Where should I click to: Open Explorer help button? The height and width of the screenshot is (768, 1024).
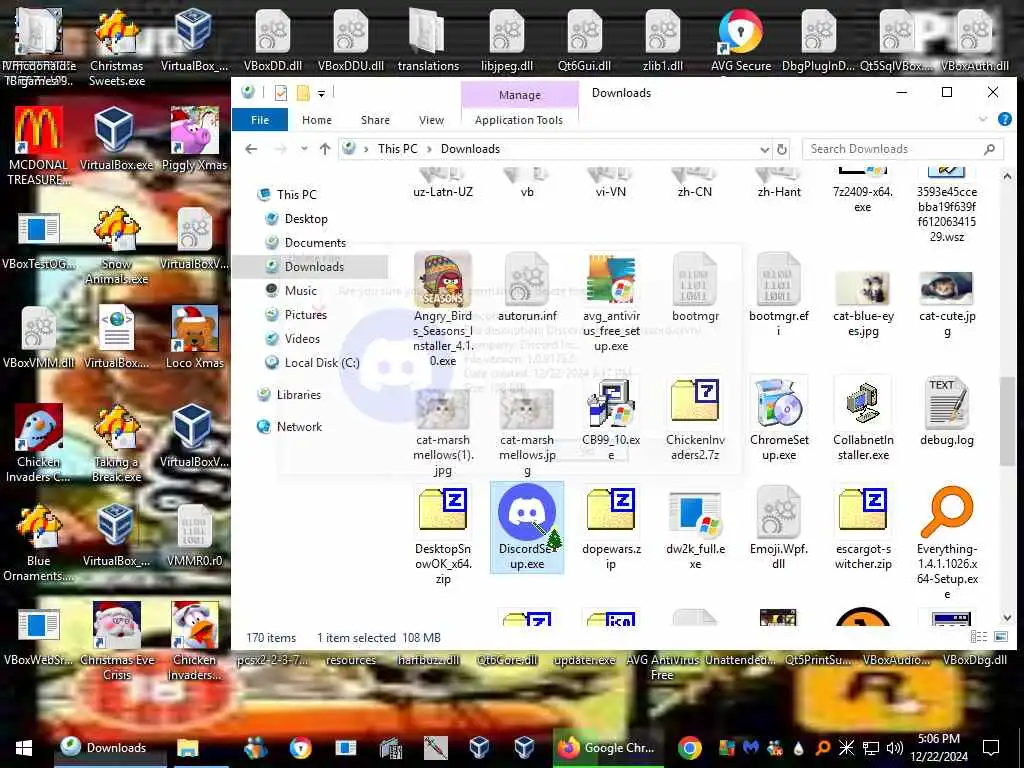click(x=1004, y=120)
